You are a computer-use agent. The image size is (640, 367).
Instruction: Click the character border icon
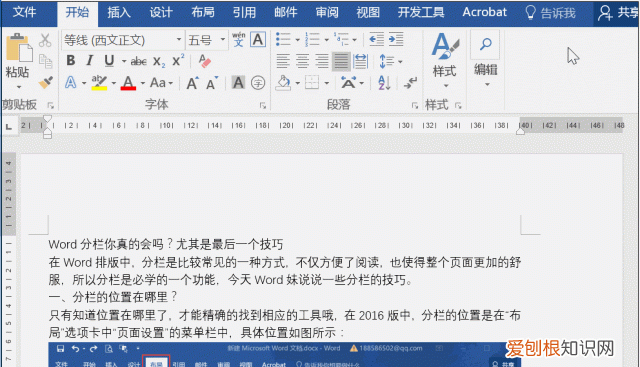258,40
